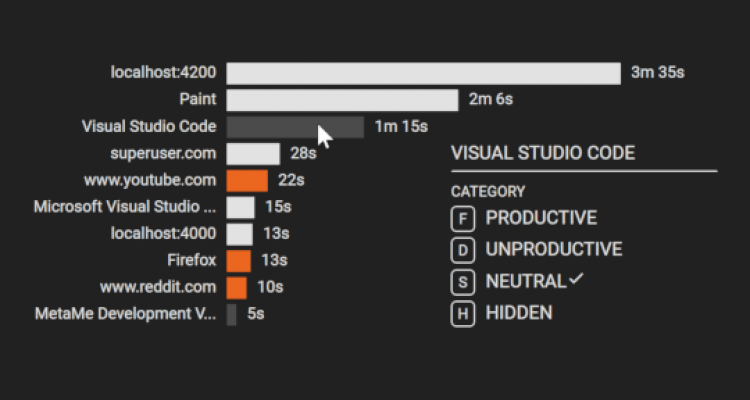This screenshot has width=750, height=400.
Task: Select the orange www.youtube.com bar
Action: tap(247, 180)
